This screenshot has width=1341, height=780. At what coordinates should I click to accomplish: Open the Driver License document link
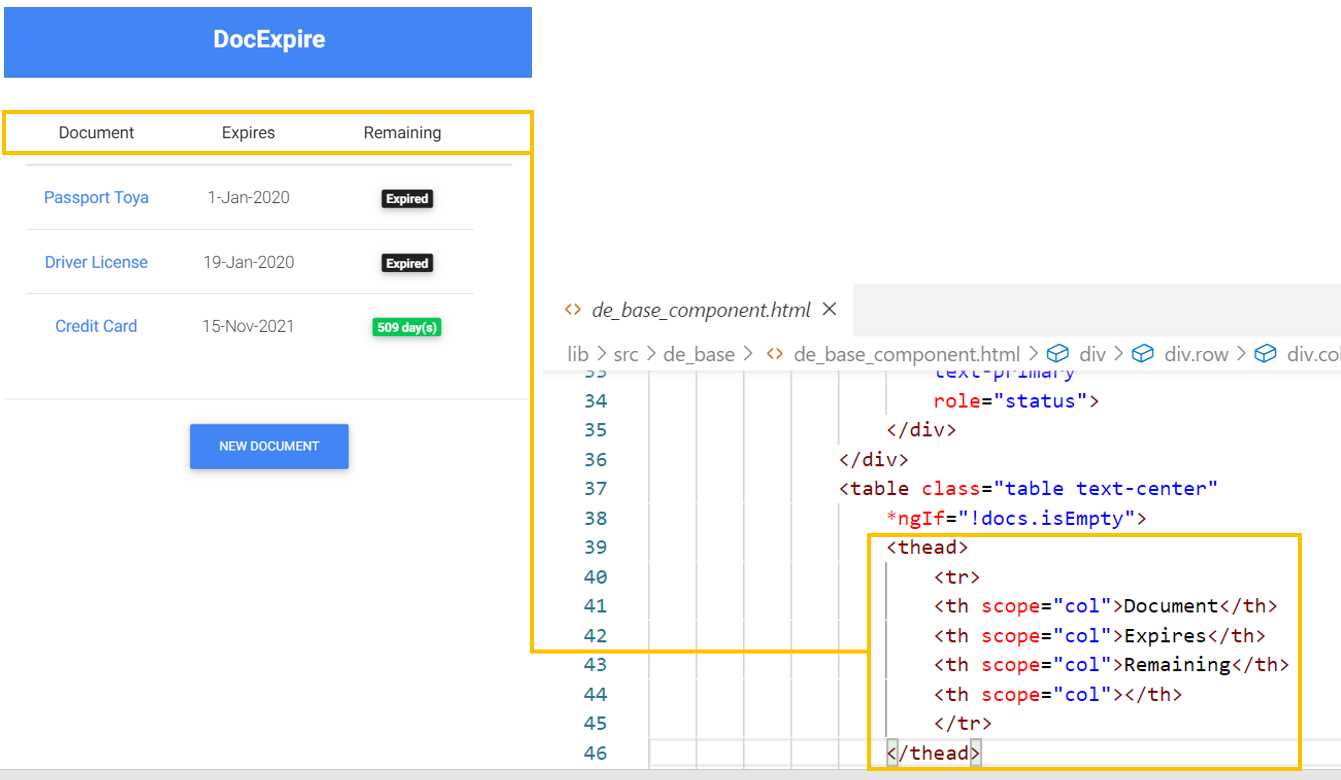[x=95, y=262]
